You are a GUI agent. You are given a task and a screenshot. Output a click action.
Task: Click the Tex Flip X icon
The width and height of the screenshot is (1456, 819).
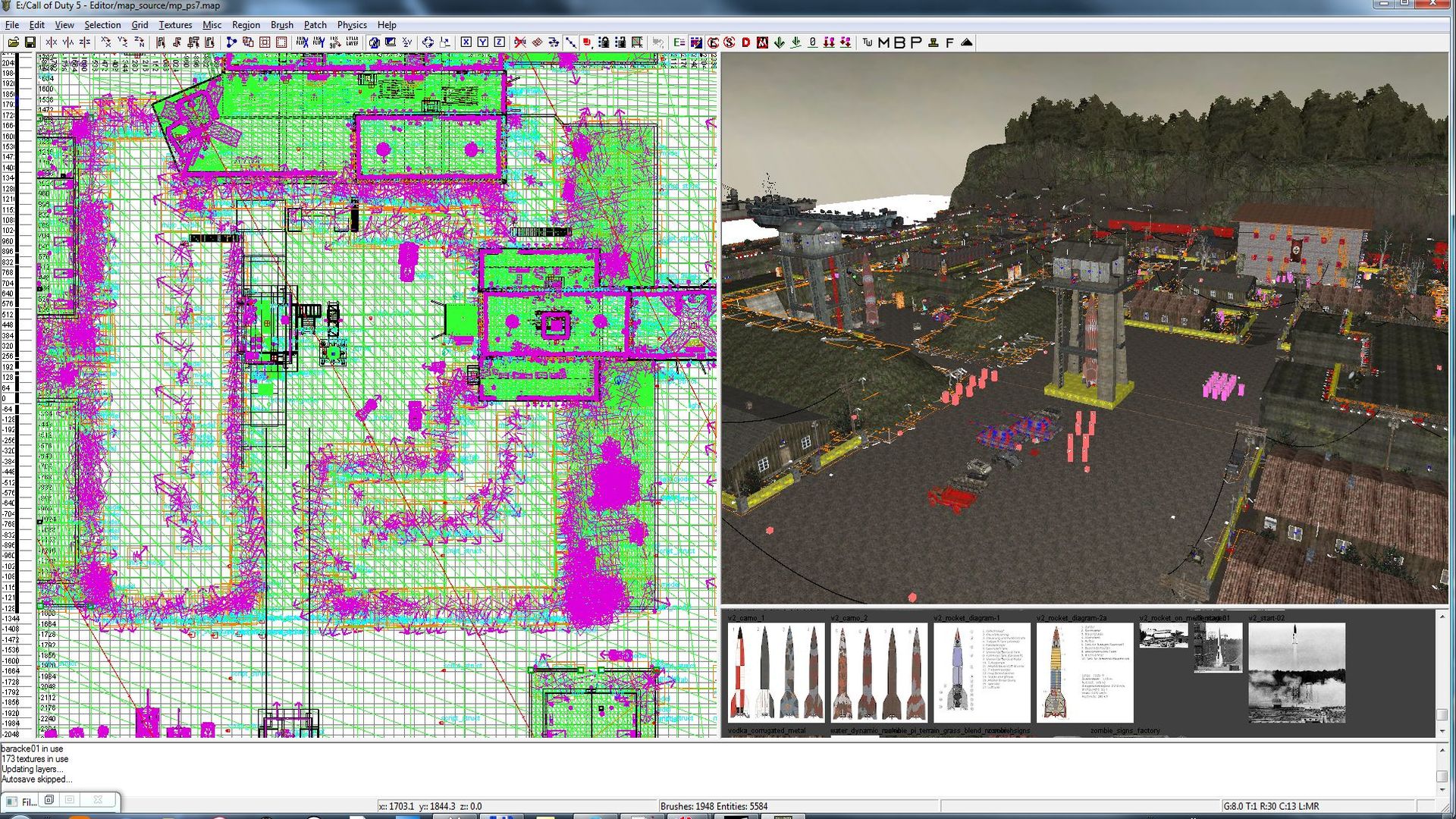(302, 42)
